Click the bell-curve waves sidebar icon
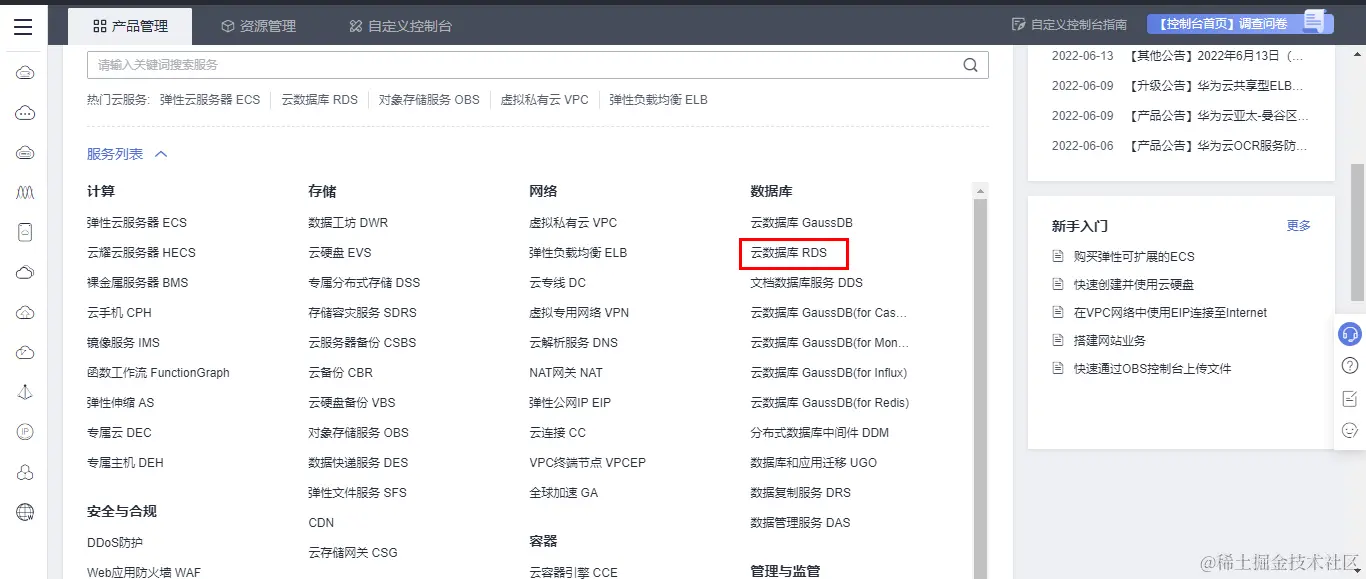The width and height of the screenshot is (1366, 579). click(x=26, y=192)
